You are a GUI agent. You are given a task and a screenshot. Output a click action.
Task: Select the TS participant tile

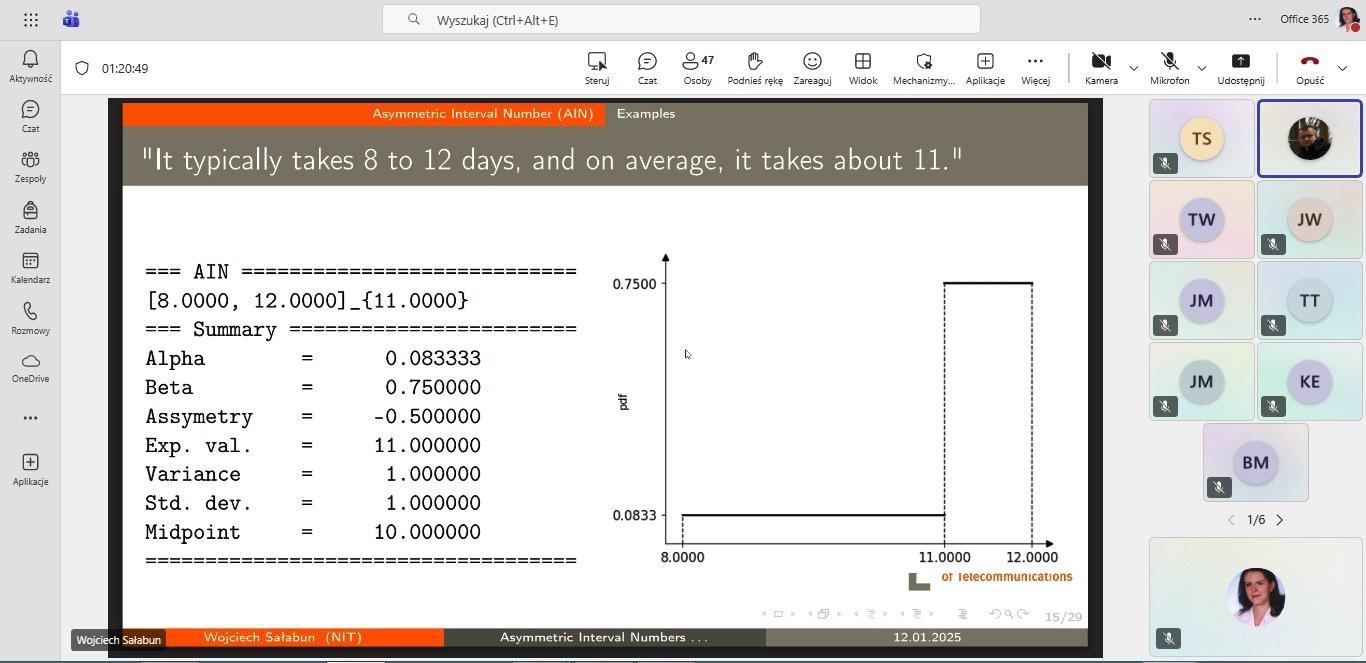[1201, 139]
